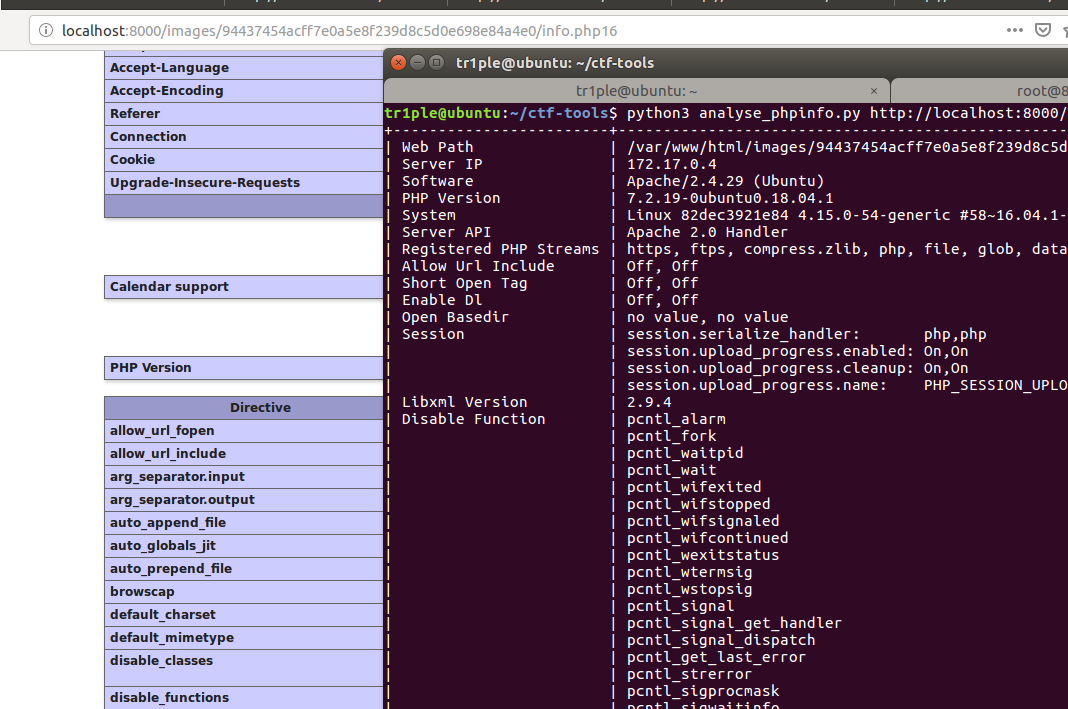Screen dimensions: 1068x709
Task: Close the terminal window with red button
Action: click(398, 63)
